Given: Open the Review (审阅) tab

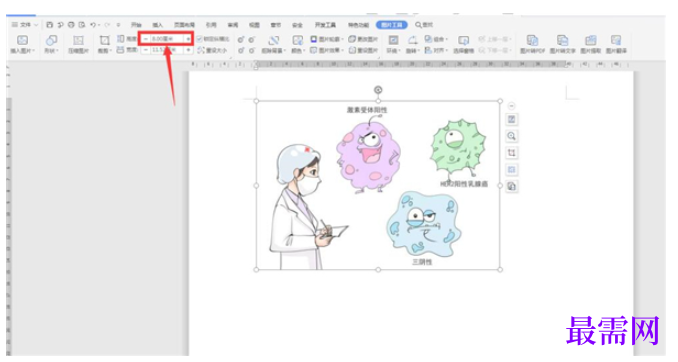Looking at the screenshot, I should [x=233, y=25].
